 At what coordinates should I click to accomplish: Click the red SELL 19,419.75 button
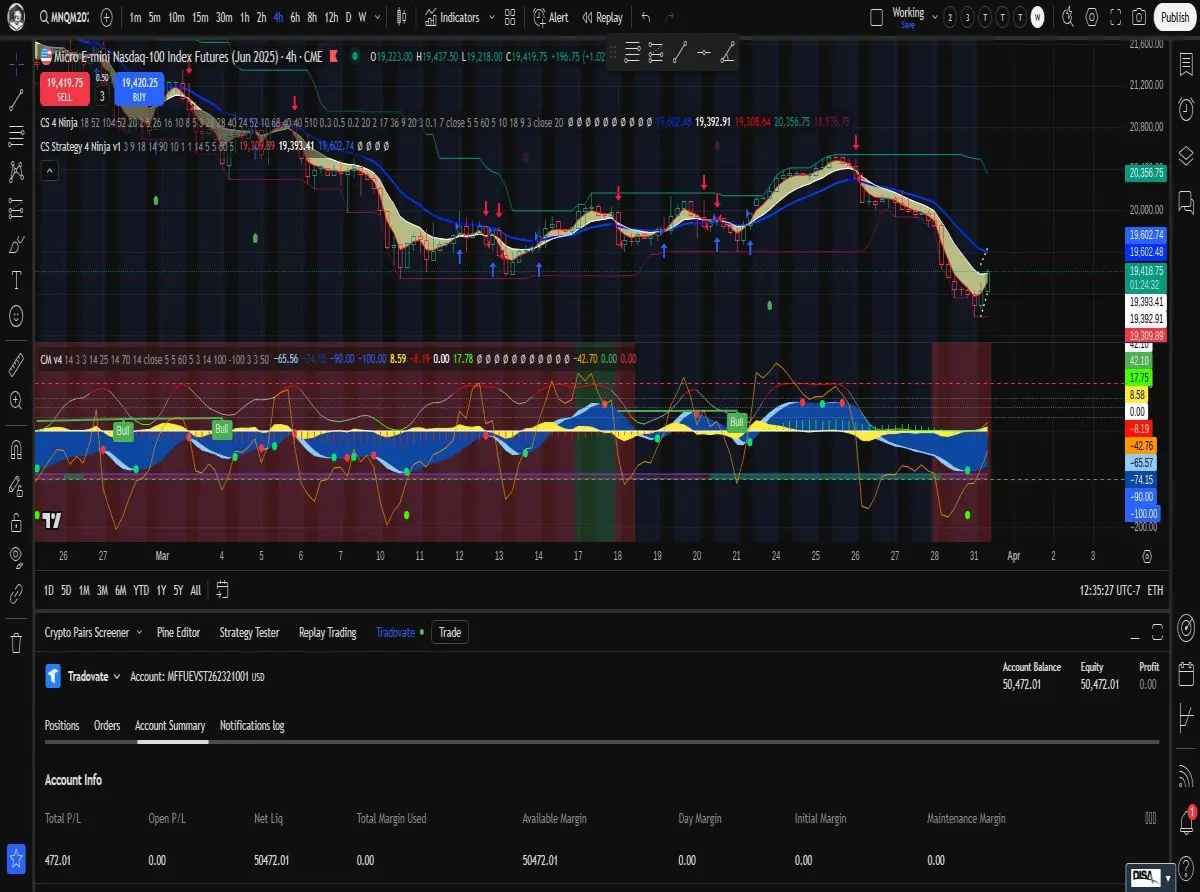tap(64, 89)
